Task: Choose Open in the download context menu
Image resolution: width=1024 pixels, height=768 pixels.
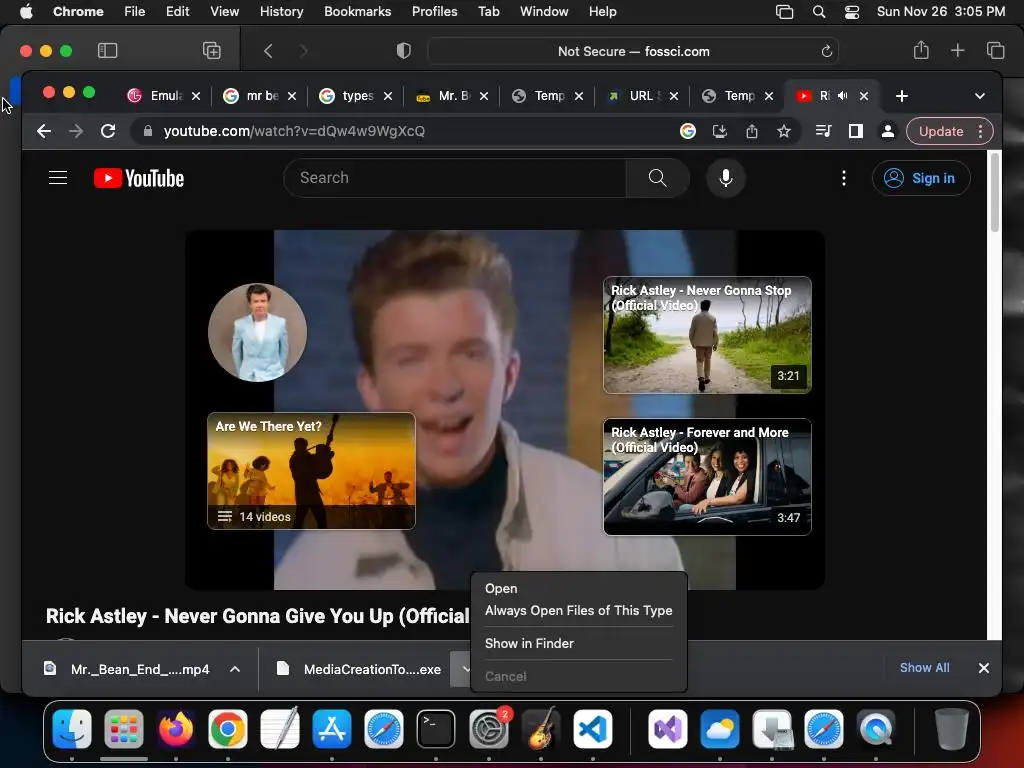Action: pyautogui.click(x=501, y=588)
